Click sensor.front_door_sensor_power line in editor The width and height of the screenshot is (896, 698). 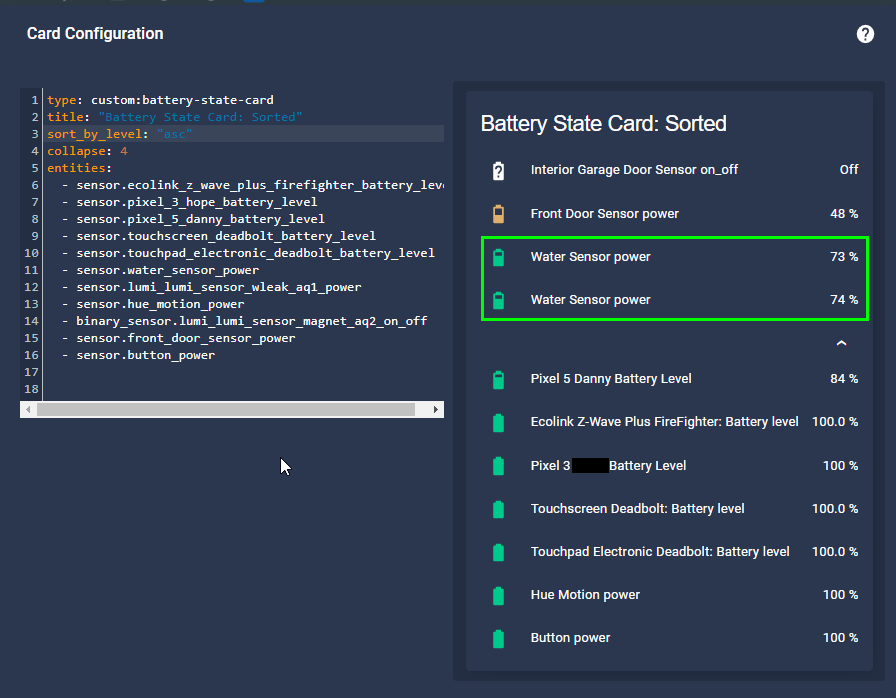click(x=186, y=338)
